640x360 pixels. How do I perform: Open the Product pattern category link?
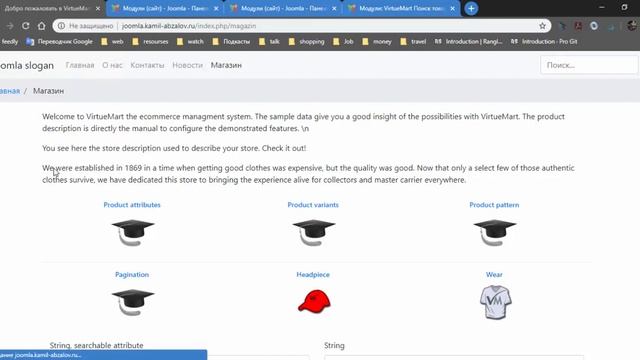[x=494, y=205]
